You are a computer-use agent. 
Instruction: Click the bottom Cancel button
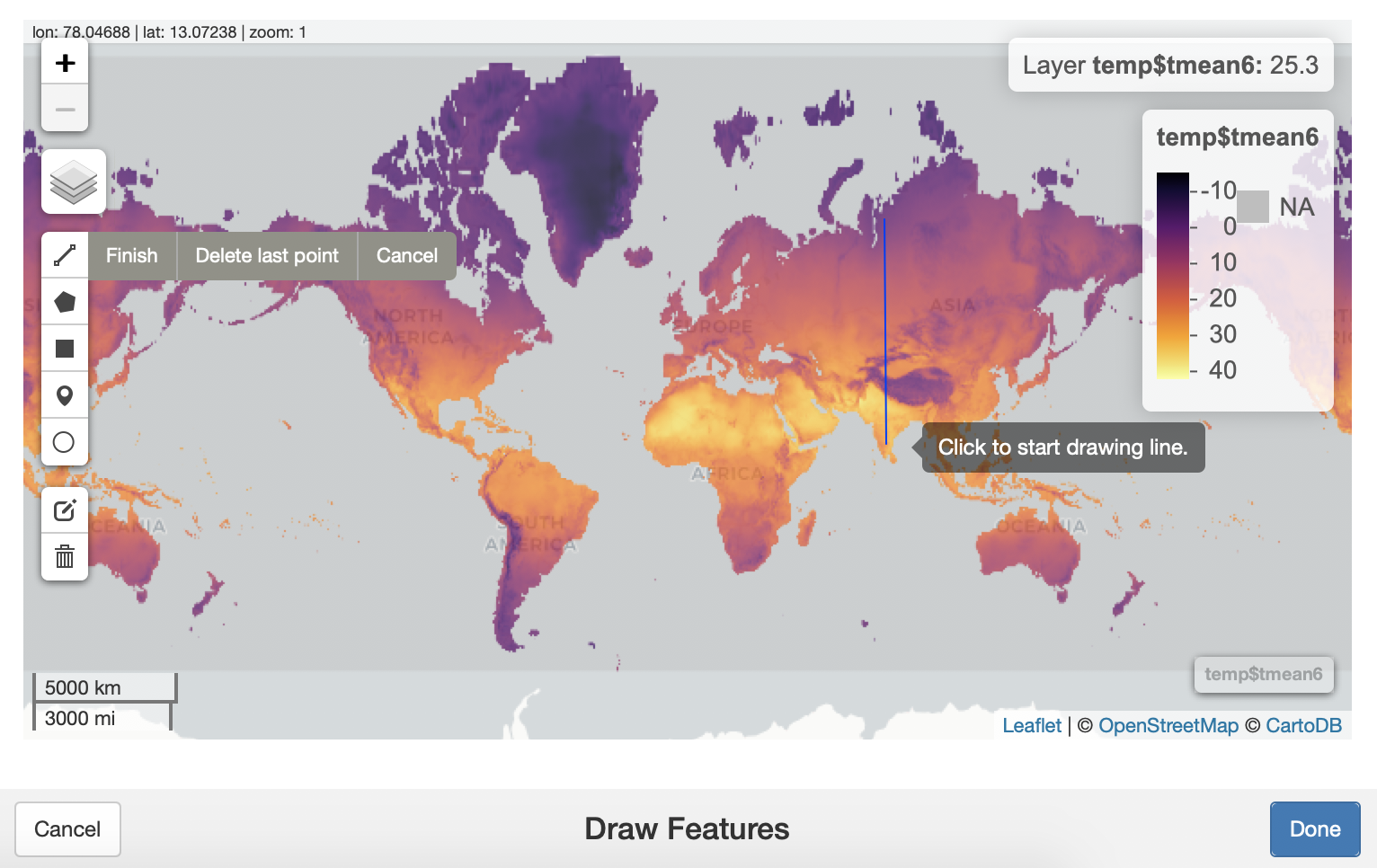pyautogui.click(x=67, y=829)
